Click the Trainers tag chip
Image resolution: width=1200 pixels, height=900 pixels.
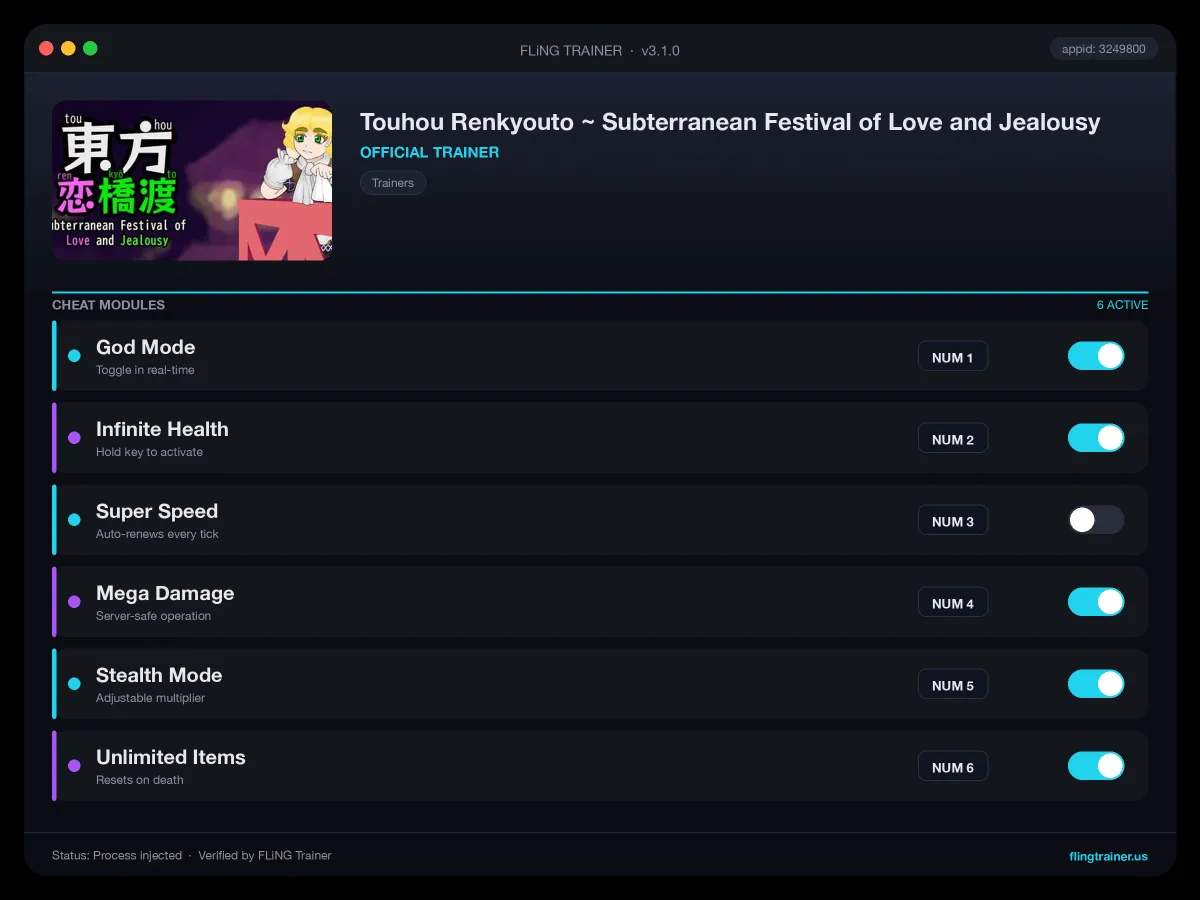pos(393,183)
